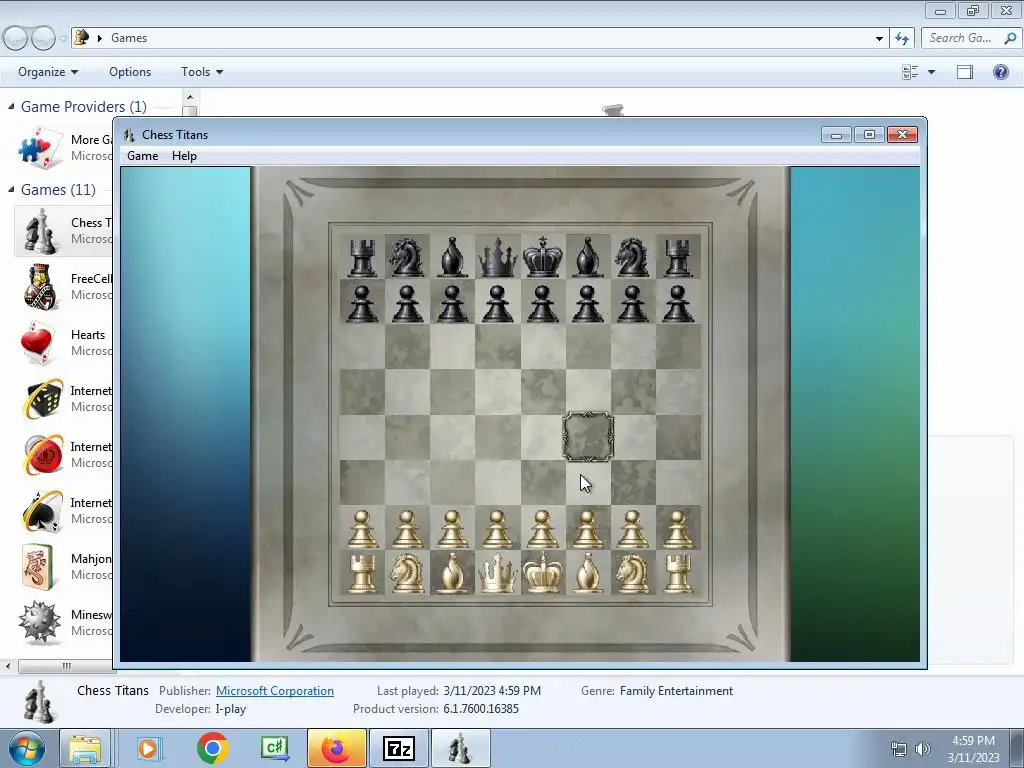Click the volume speaker tray icon
The height and width of the screenshot is (768, 1024).
923,749
